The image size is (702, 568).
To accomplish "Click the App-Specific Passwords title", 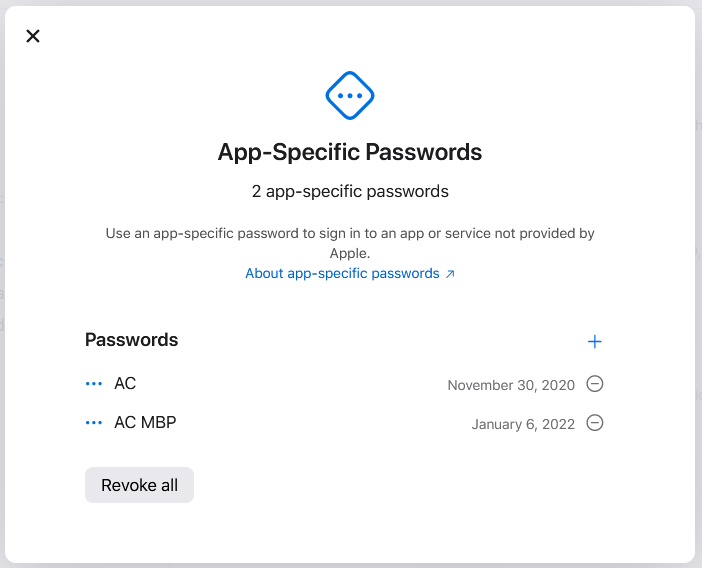I will coord(350,152).
